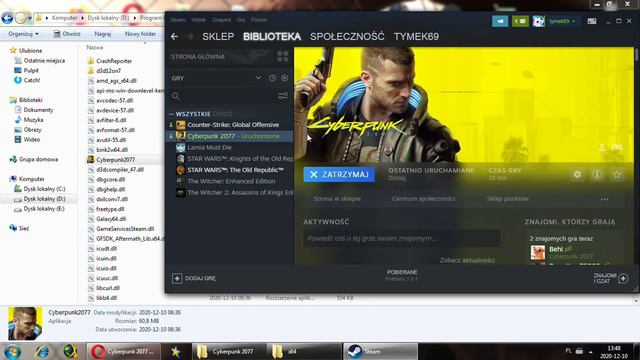Open Centrum społeczności link

(423, 199)
